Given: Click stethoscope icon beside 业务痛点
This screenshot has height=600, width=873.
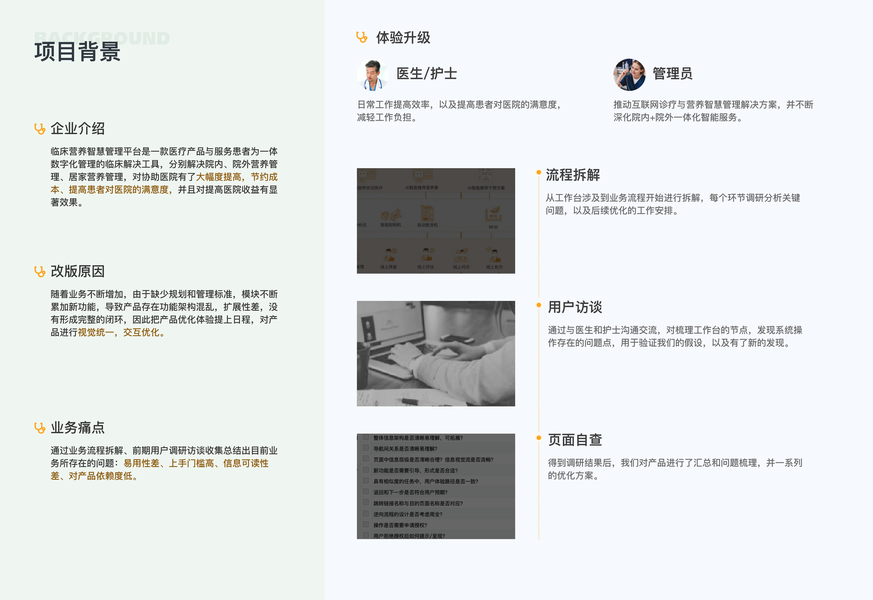Looking at the screenshot, I should pos(40,428).
